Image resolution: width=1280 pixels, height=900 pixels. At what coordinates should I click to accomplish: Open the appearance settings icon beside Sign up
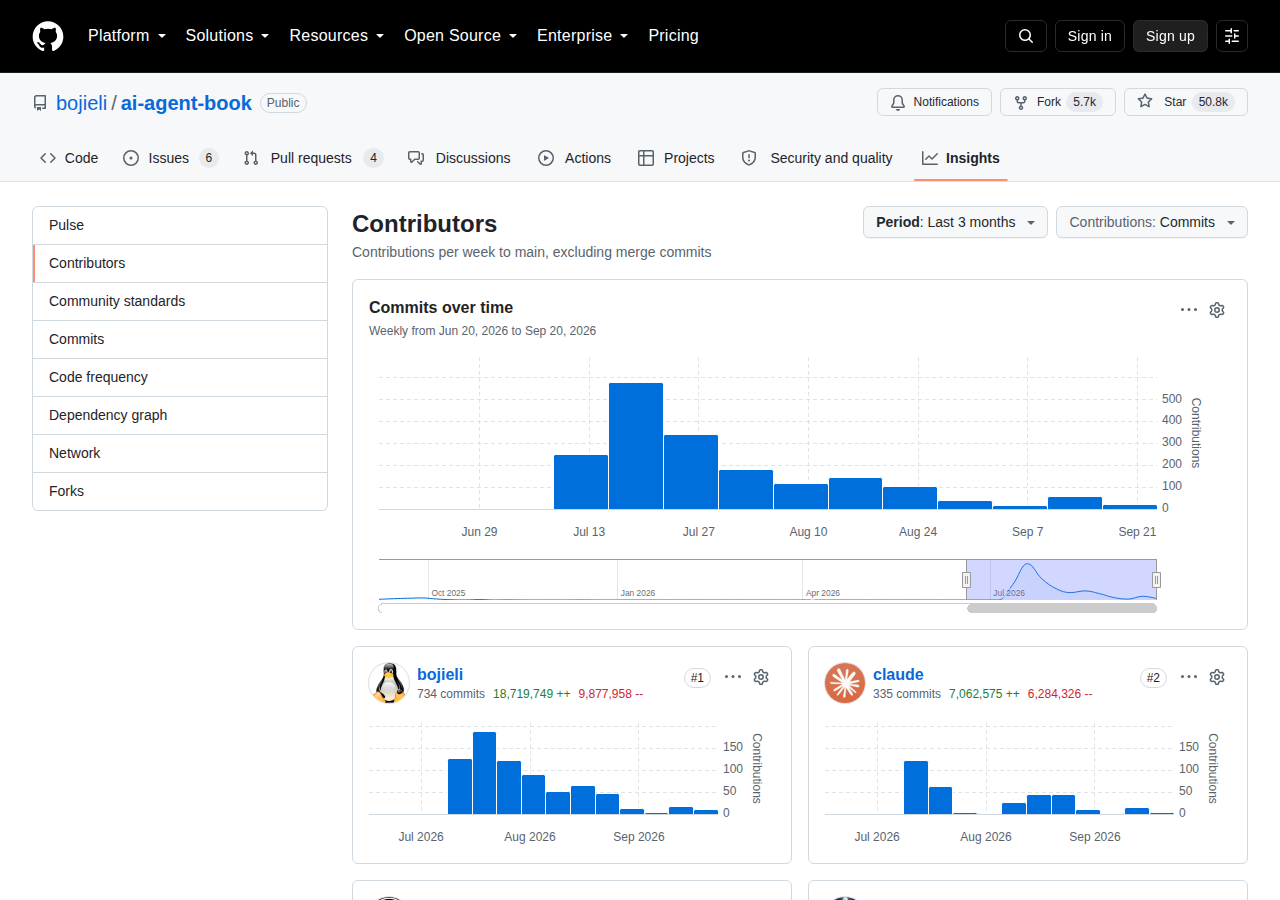pos(1232,36)
